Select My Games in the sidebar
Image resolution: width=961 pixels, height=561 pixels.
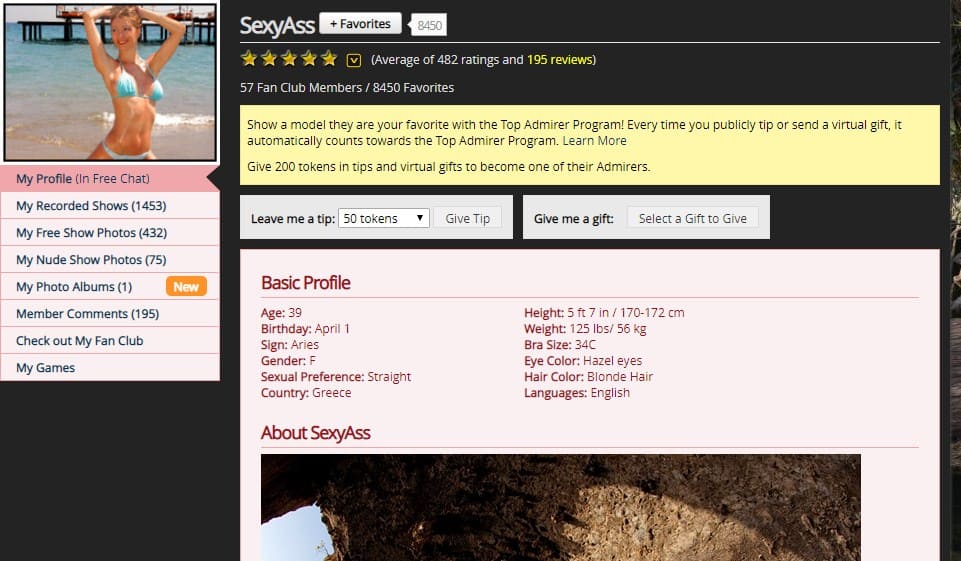(x=45, y=368)
